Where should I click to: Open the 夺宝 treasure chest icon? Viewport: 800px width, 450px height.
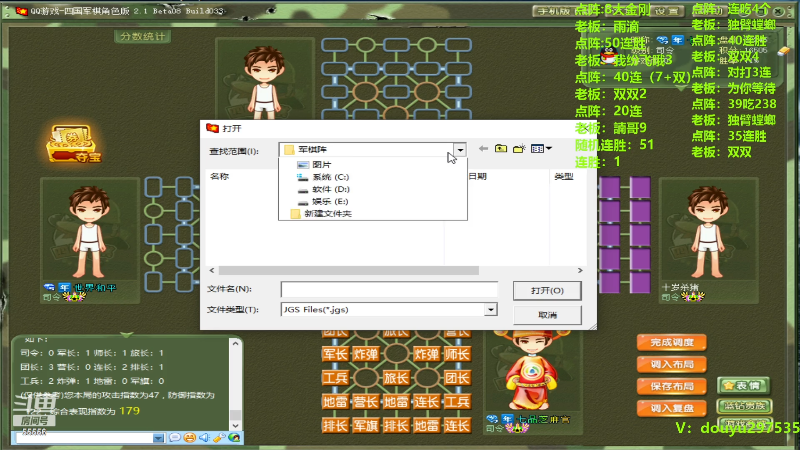[74, 144]
